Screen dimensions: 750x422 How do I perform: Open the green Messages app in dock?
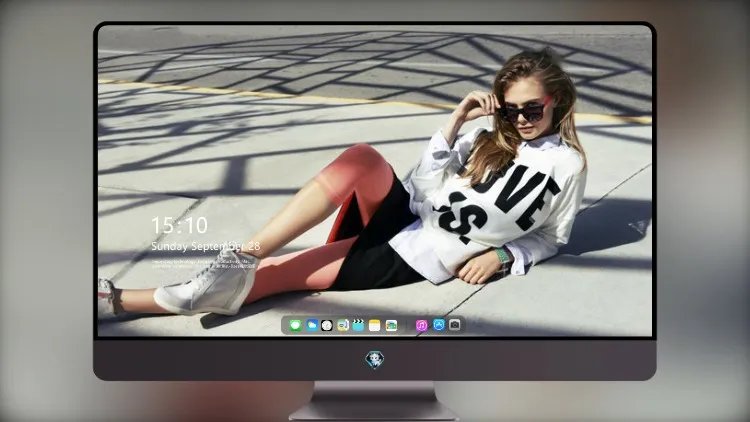(x=296, y=325)
